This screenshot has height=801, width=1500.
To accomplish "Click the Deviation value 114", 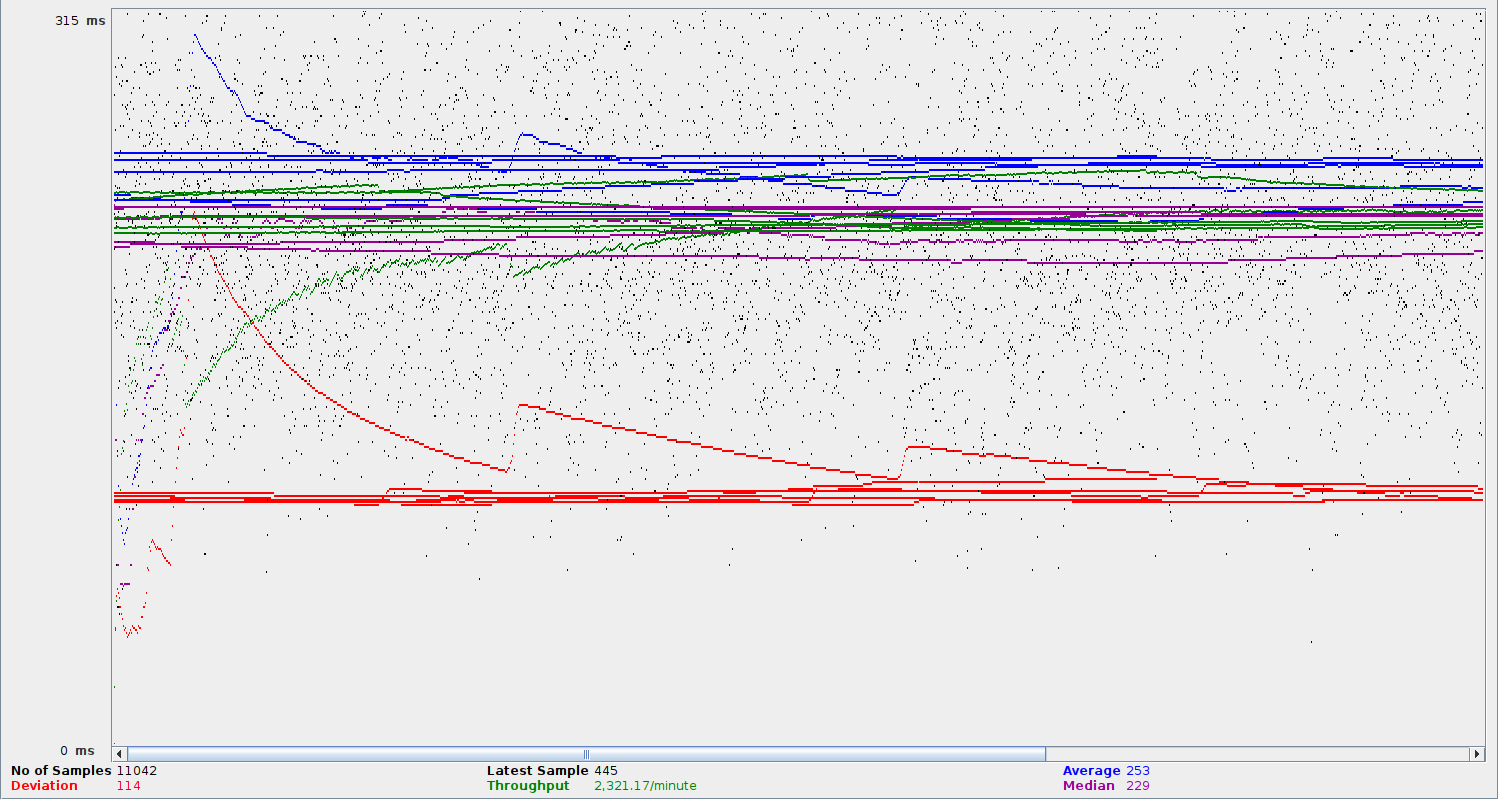I will [x=128, y=786].
